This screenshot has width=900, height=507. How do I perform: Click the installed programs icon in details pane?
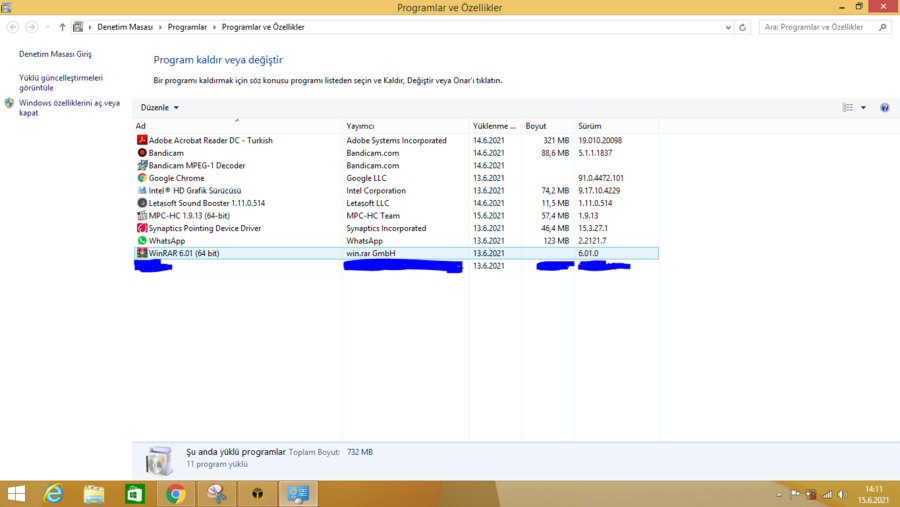click(x=159, y=460)
